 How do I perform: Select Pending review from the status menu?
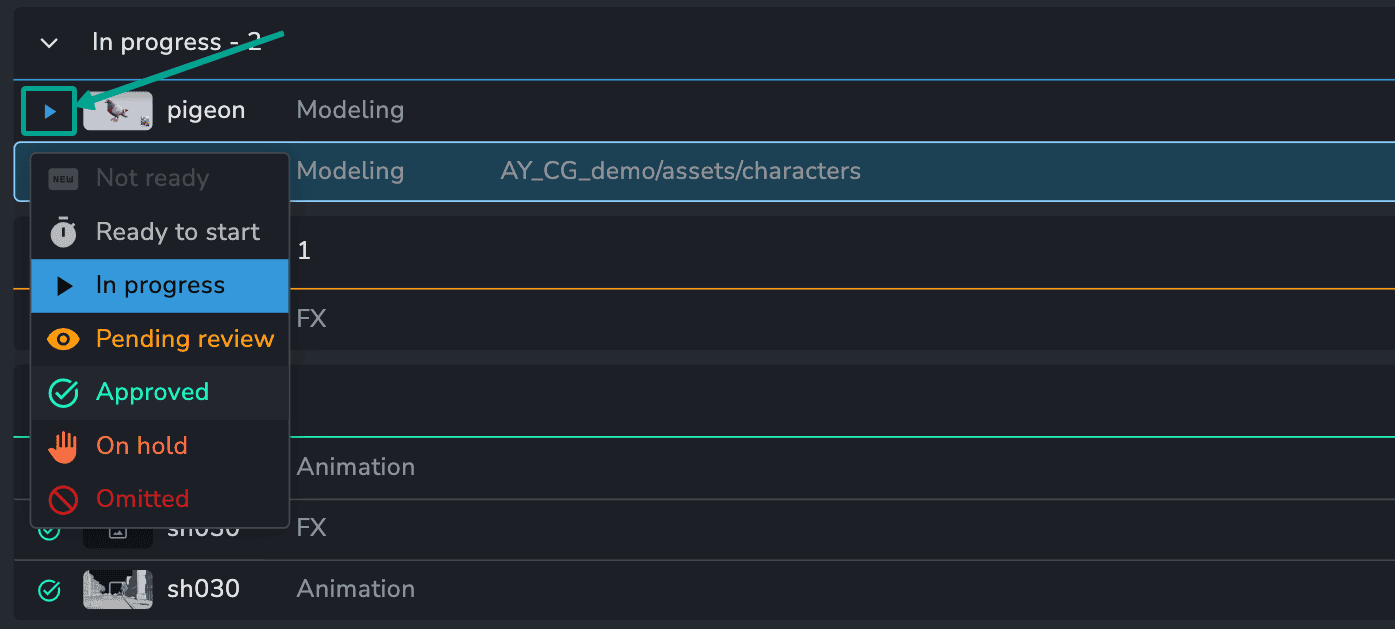[185, 339]
